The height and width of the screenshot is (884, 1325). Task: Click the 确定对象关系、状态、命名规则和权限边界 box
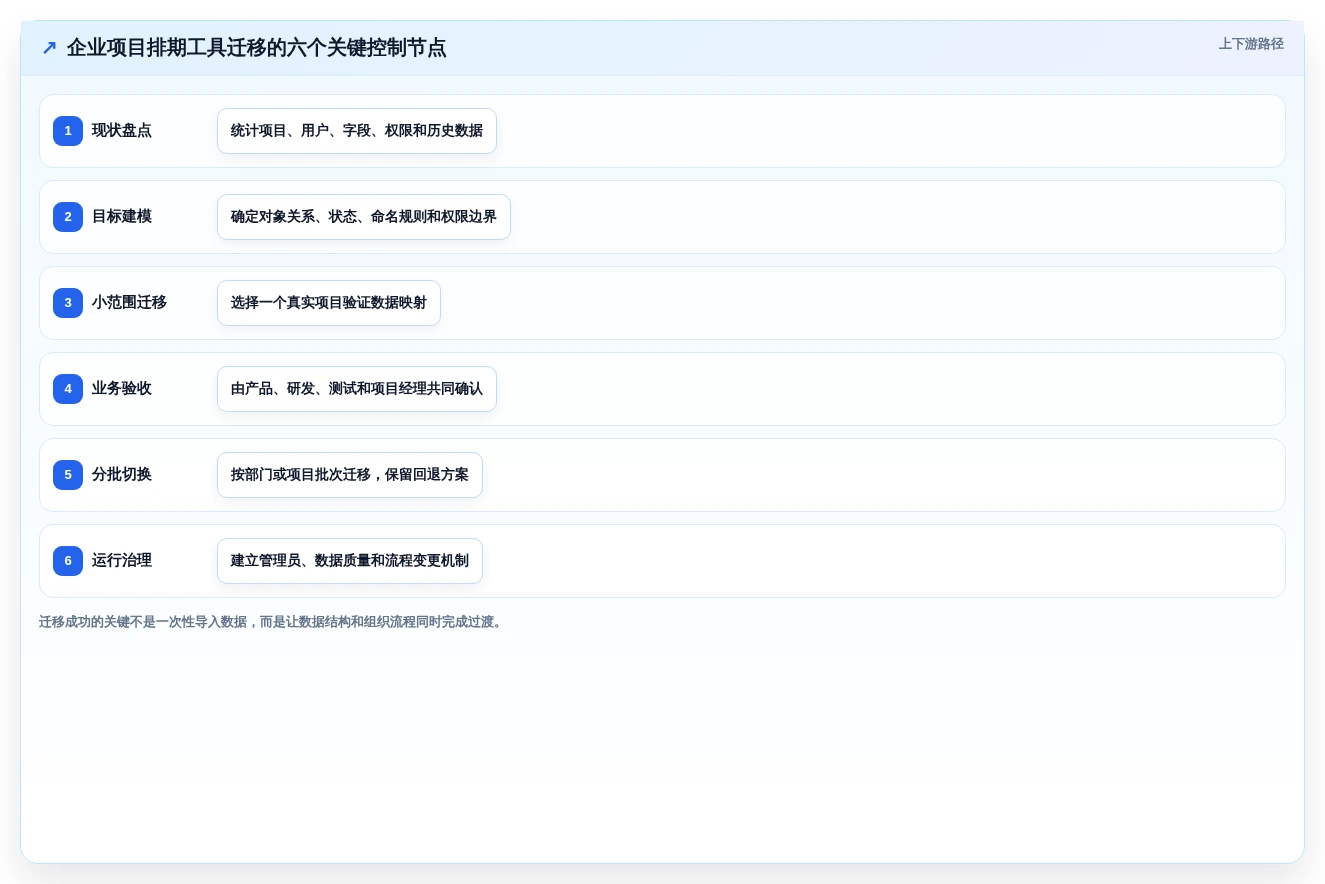(364, 217)
